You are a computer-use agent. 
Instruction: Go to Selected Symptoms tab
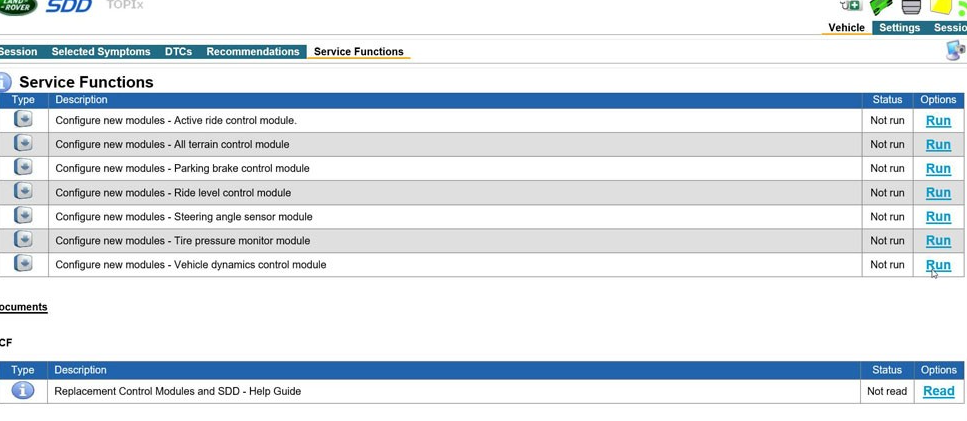click(x=101, y=52)
